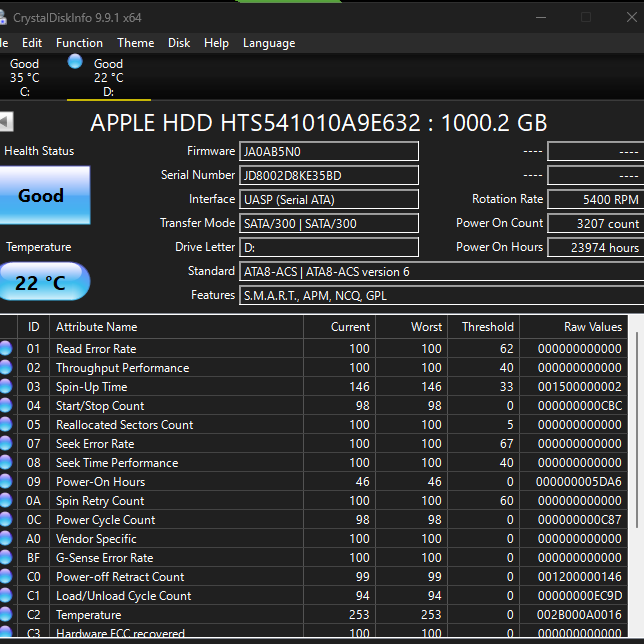Select drive D: Good 22 °C tab
644x644 pixels.
[108, 77]
